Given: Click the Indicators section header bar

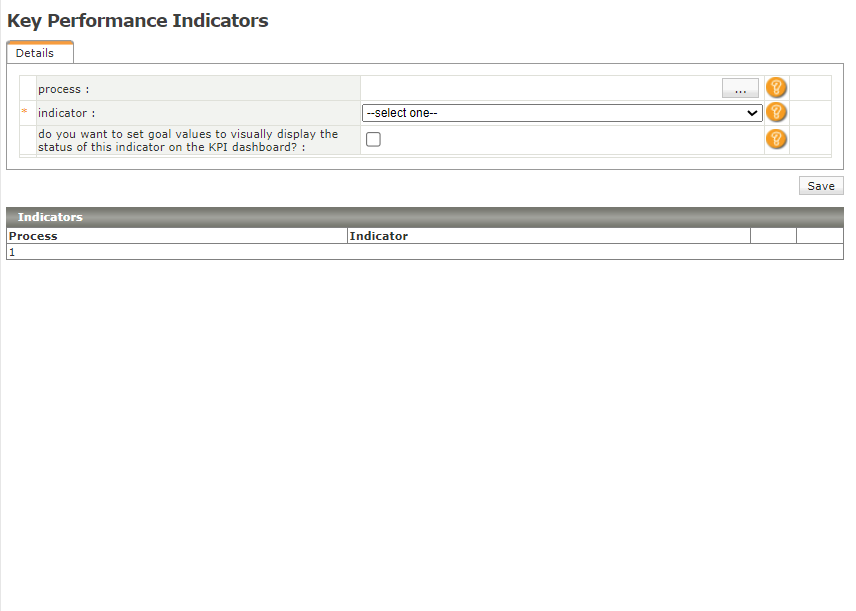Looking at the screenshot, I should click(x=425, y=217).
